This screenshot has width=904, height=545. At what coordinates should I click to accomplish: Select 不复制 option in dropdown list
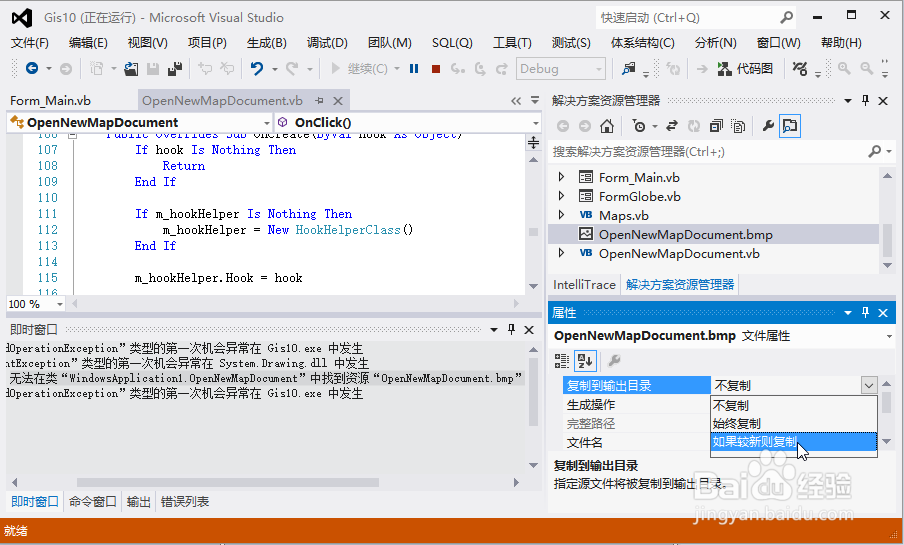(794, 405)
